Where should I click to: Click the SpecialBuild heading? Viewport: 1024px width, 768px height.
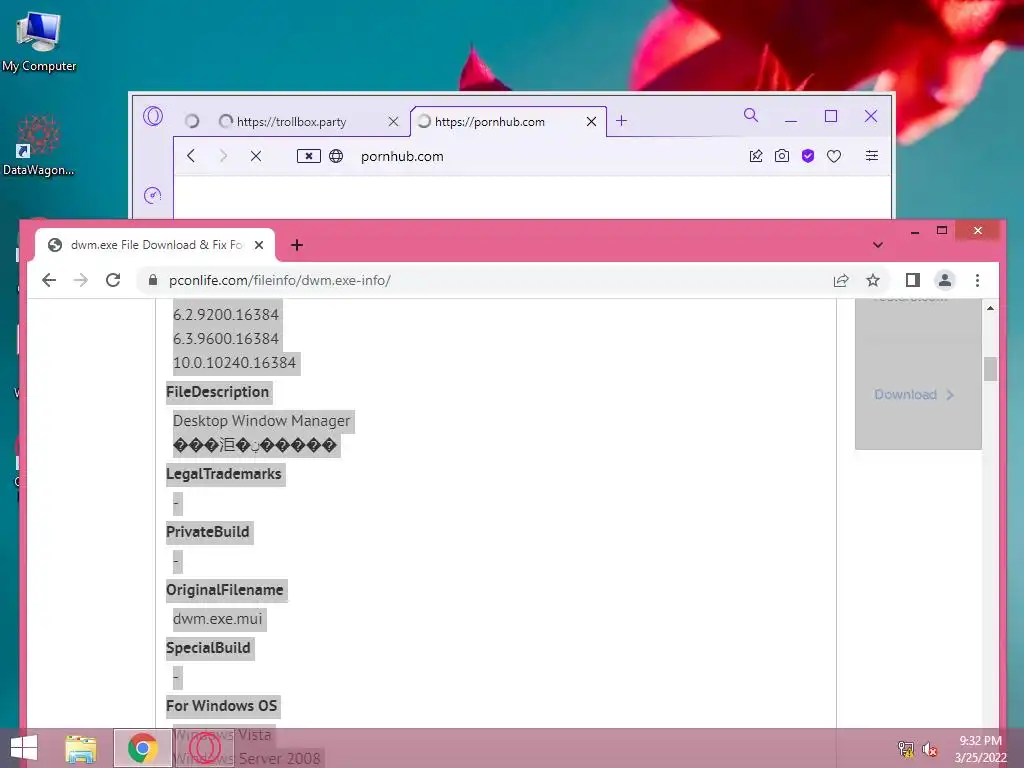coord(208,648)
